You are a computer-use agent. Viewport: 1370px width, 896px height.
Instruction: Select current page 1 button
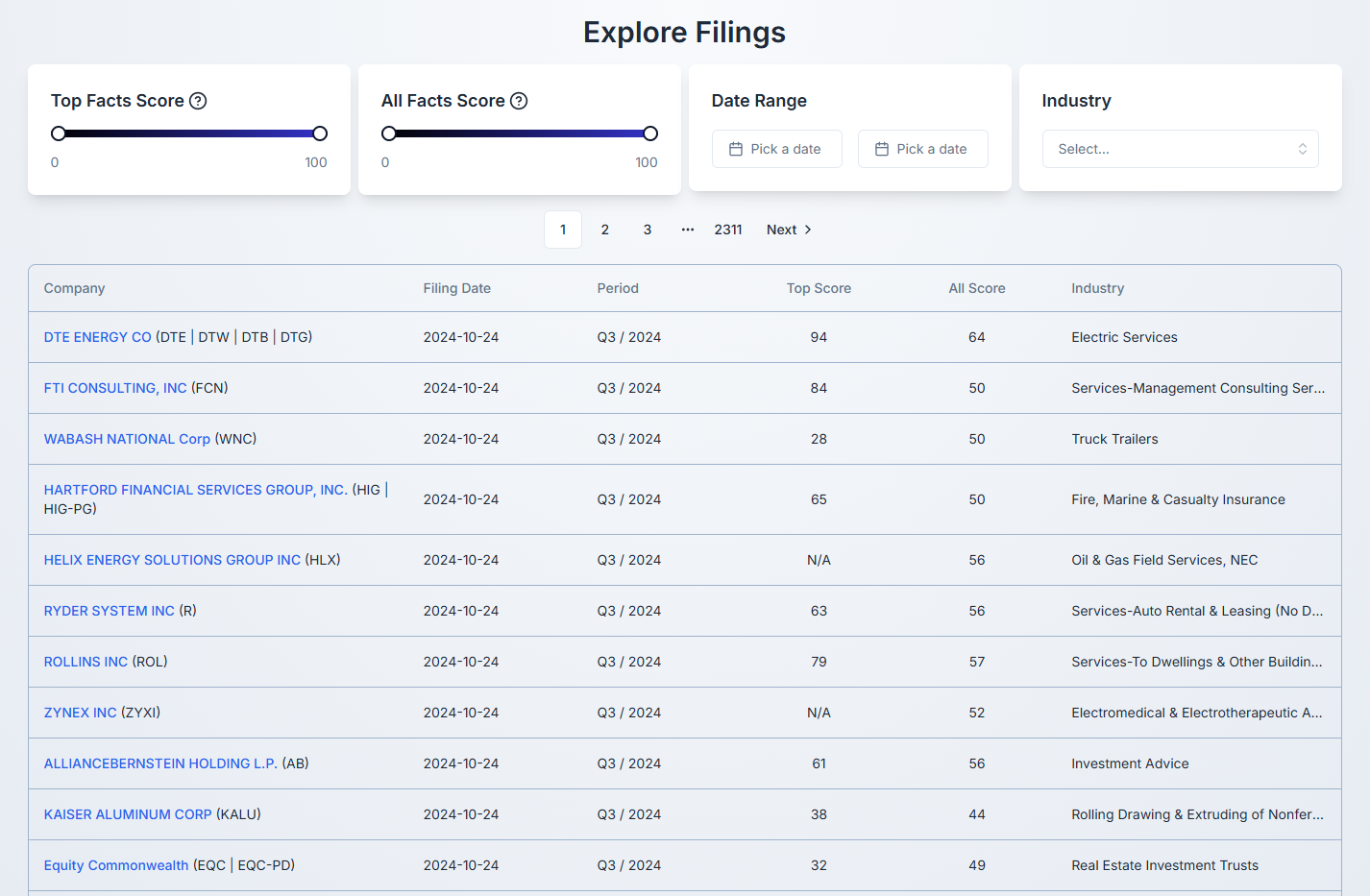(x=563, y=230)
